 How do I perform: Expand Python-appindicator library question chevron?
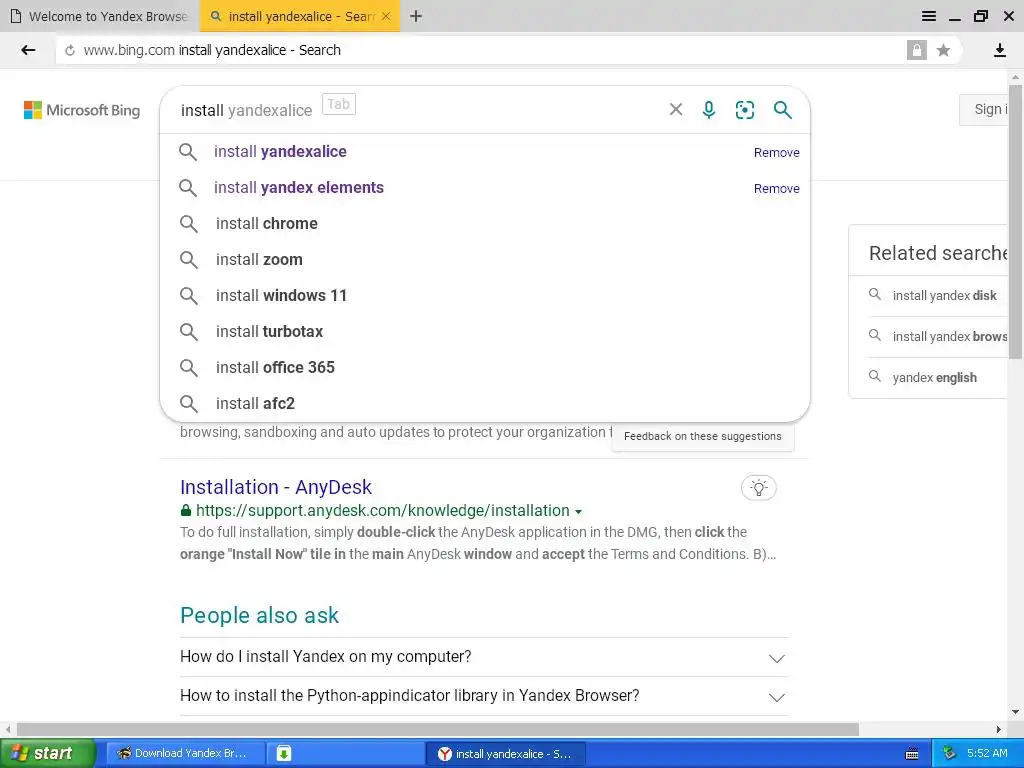776,697
